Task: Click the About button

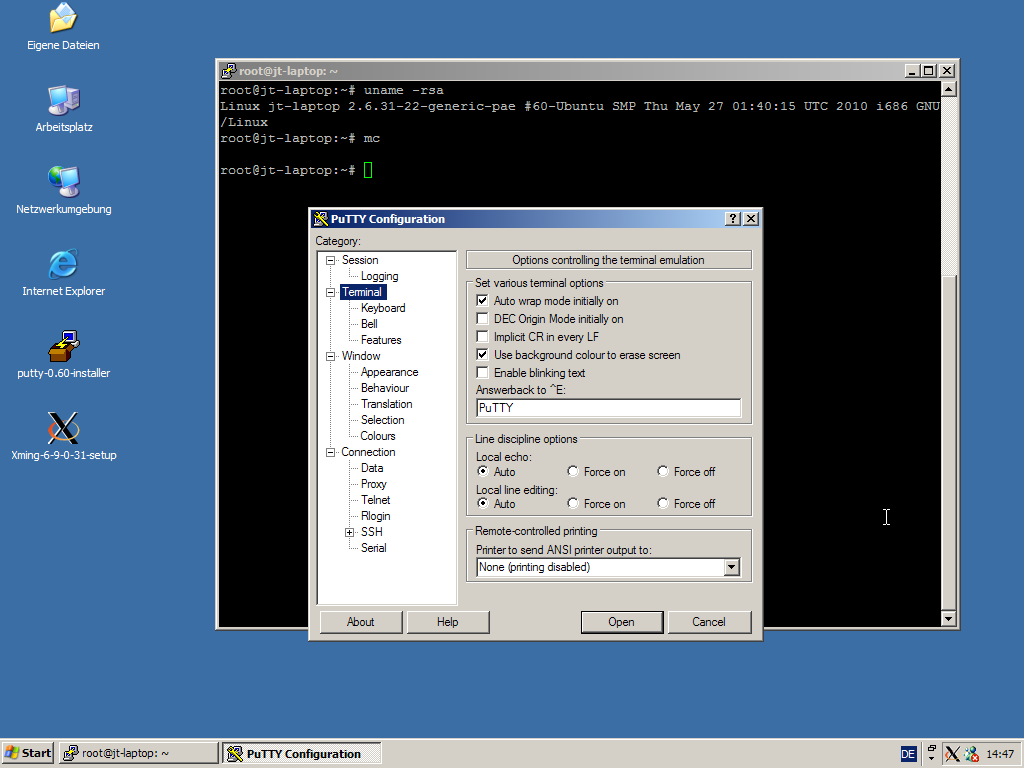Action: coord(360,621)
